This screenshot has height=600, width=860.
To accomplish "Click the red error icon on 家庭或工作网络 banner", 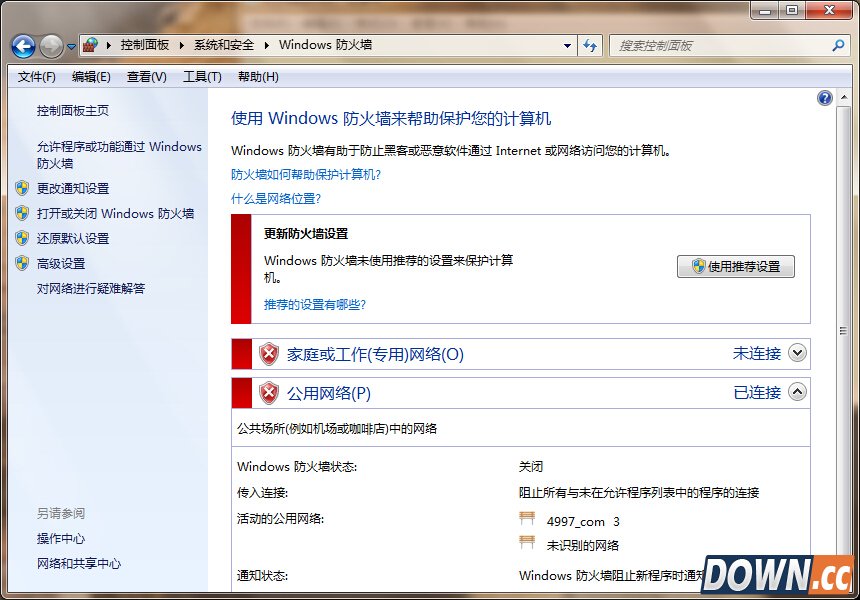I will (x=268, y=353).
